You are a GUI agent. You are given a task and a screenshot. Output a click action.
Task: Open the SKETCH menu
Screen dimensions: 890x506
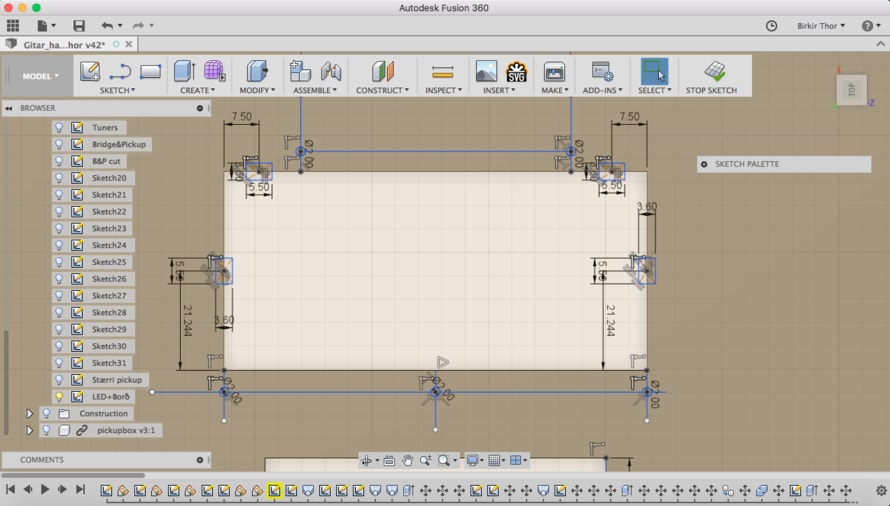click(x=117, y=90)
